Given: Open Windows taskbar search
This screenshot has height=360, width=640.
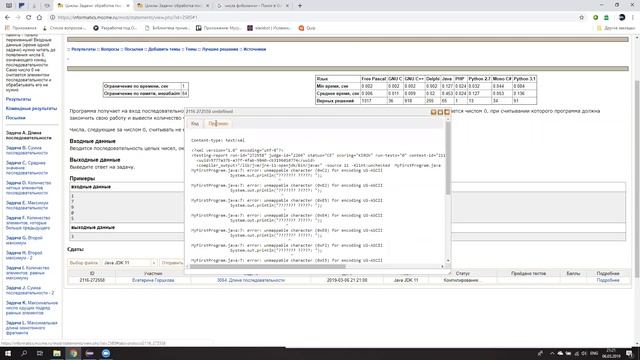Looking at the screenshot, I should [x=24, y=353].
